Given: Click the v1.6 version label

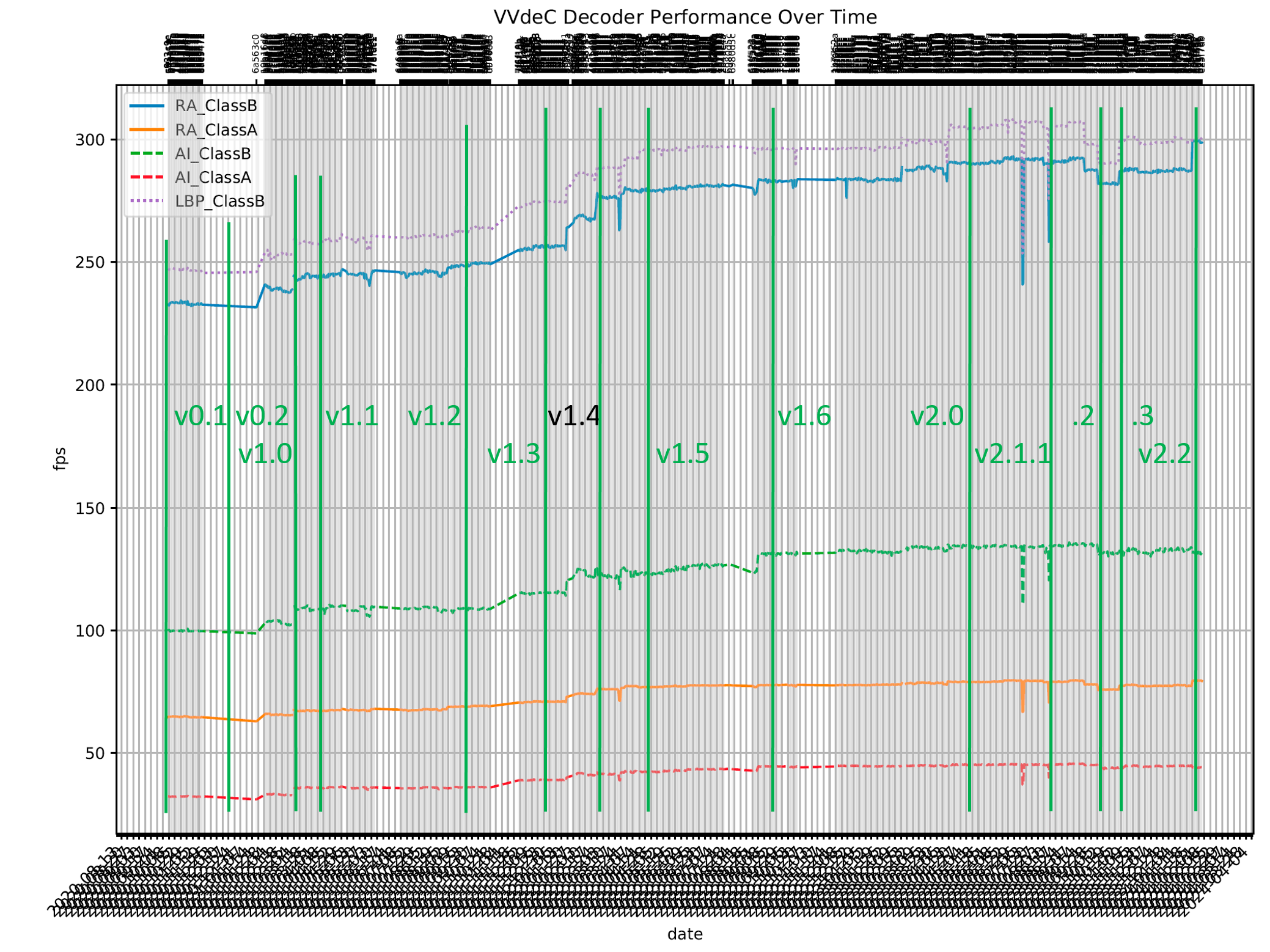Looking at the screenshot, I should 804,417.
